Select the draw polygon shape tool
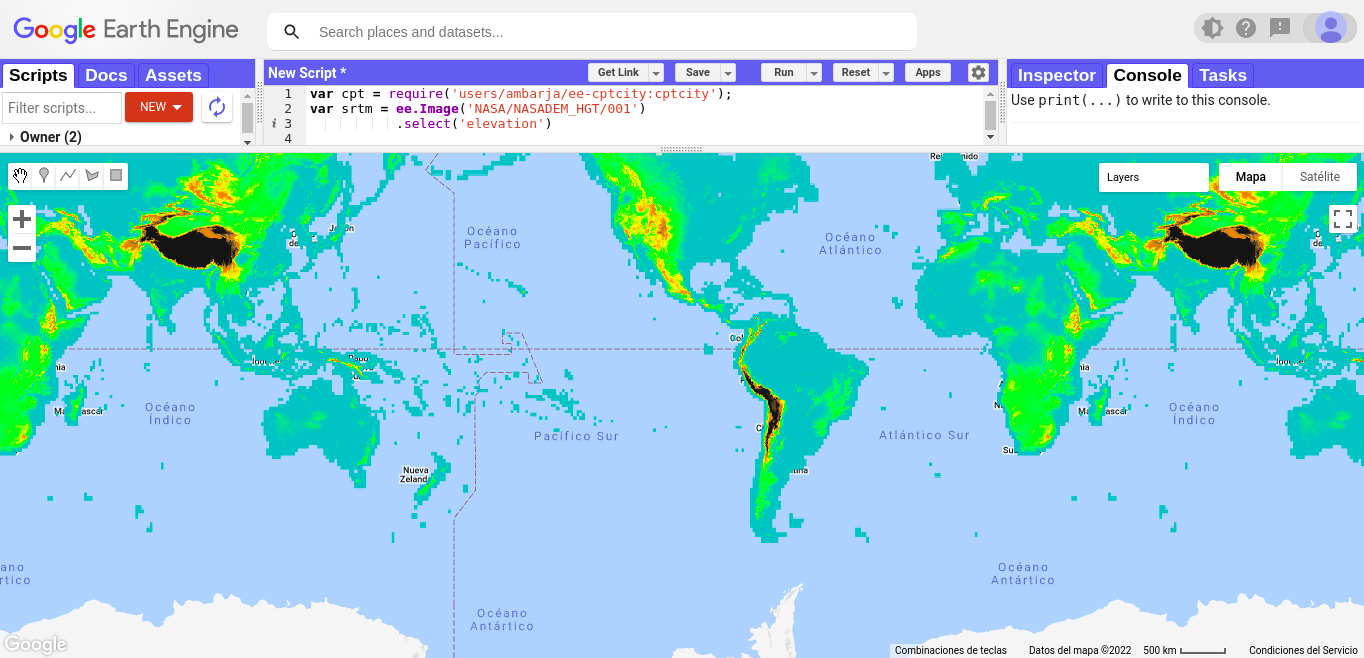Viewport: 1364px width, 658px height. (x=92, y=176)
